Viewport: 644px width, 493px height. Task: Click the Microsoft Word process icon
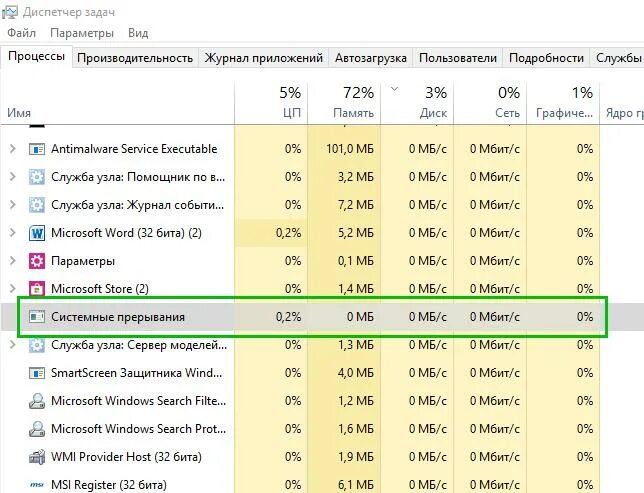(37, 233)
